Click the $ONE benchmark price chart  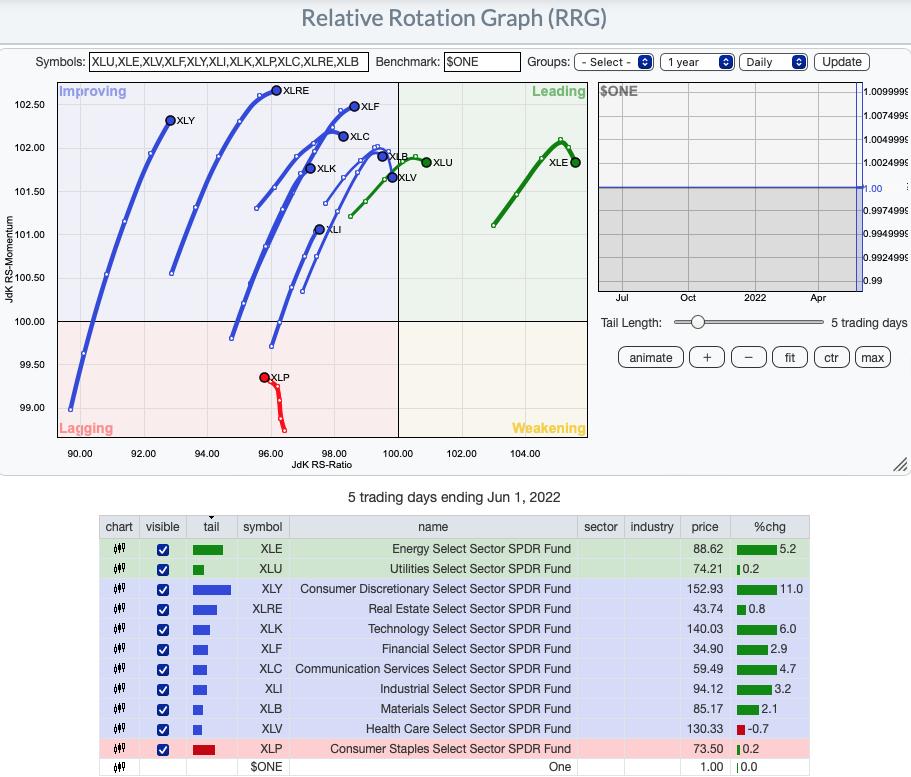pyautogui.click(x=730, y=187)
